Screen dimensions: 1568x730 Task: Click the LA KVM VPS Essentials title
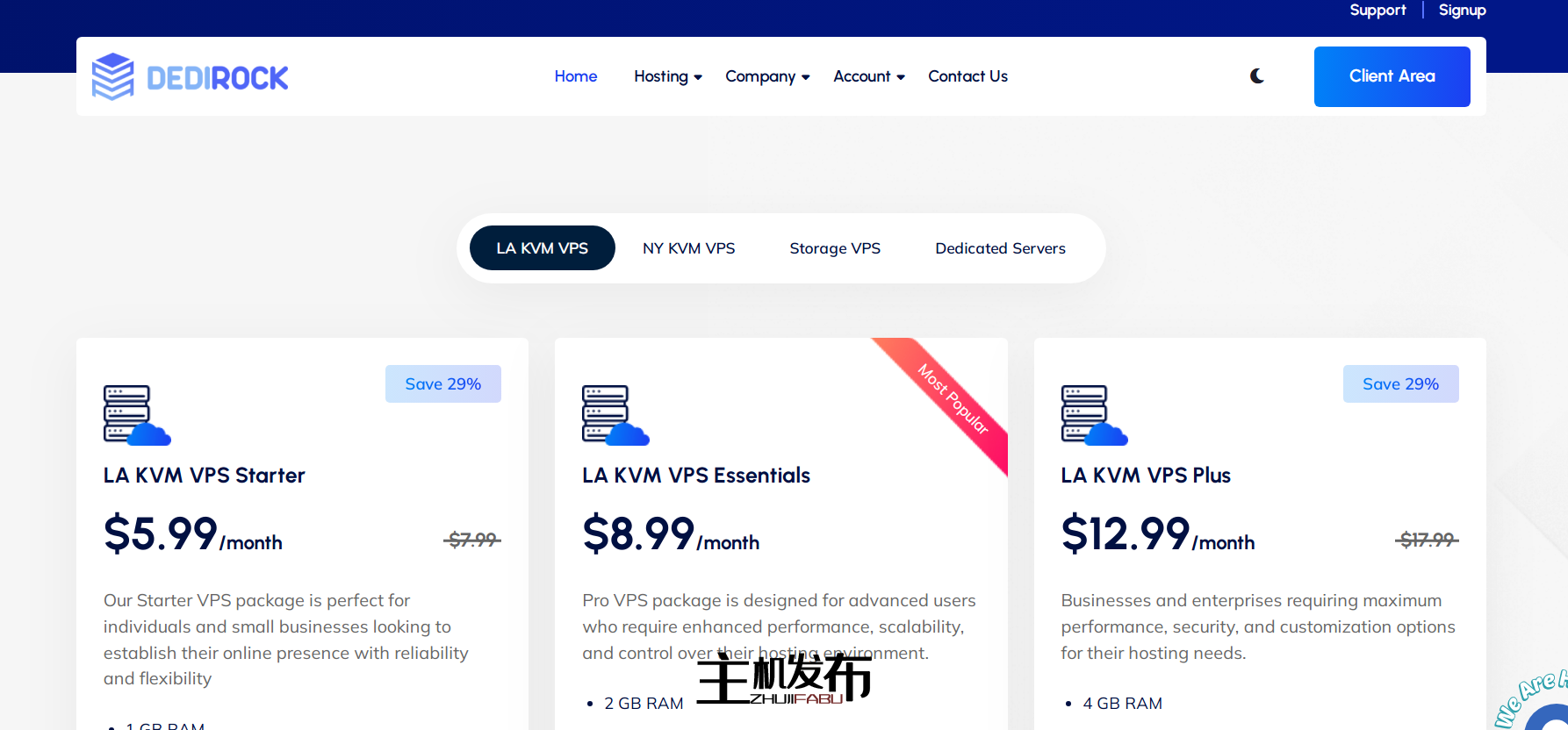696,476
